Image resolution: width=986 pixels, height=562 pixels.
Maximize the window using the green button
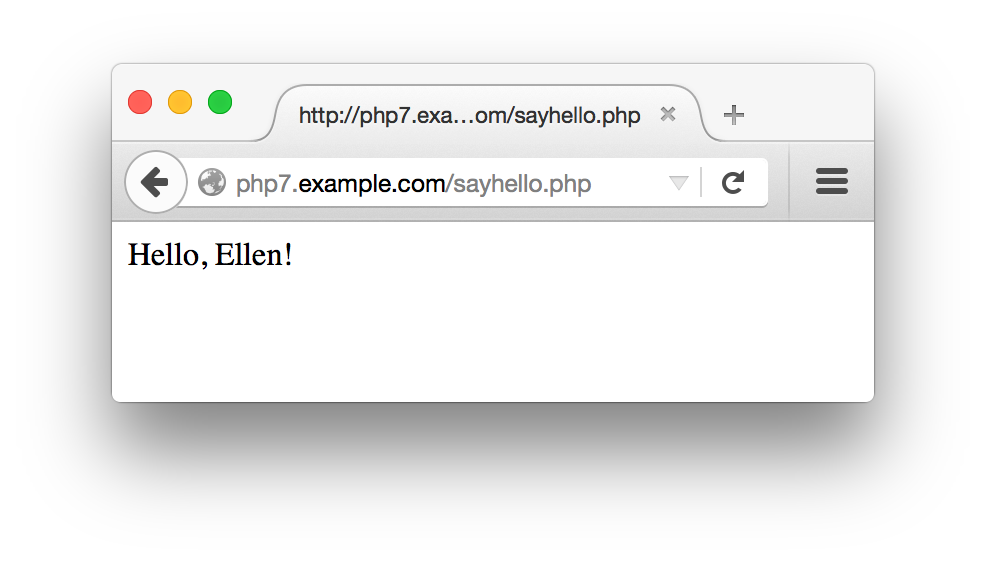pos(220,102)
